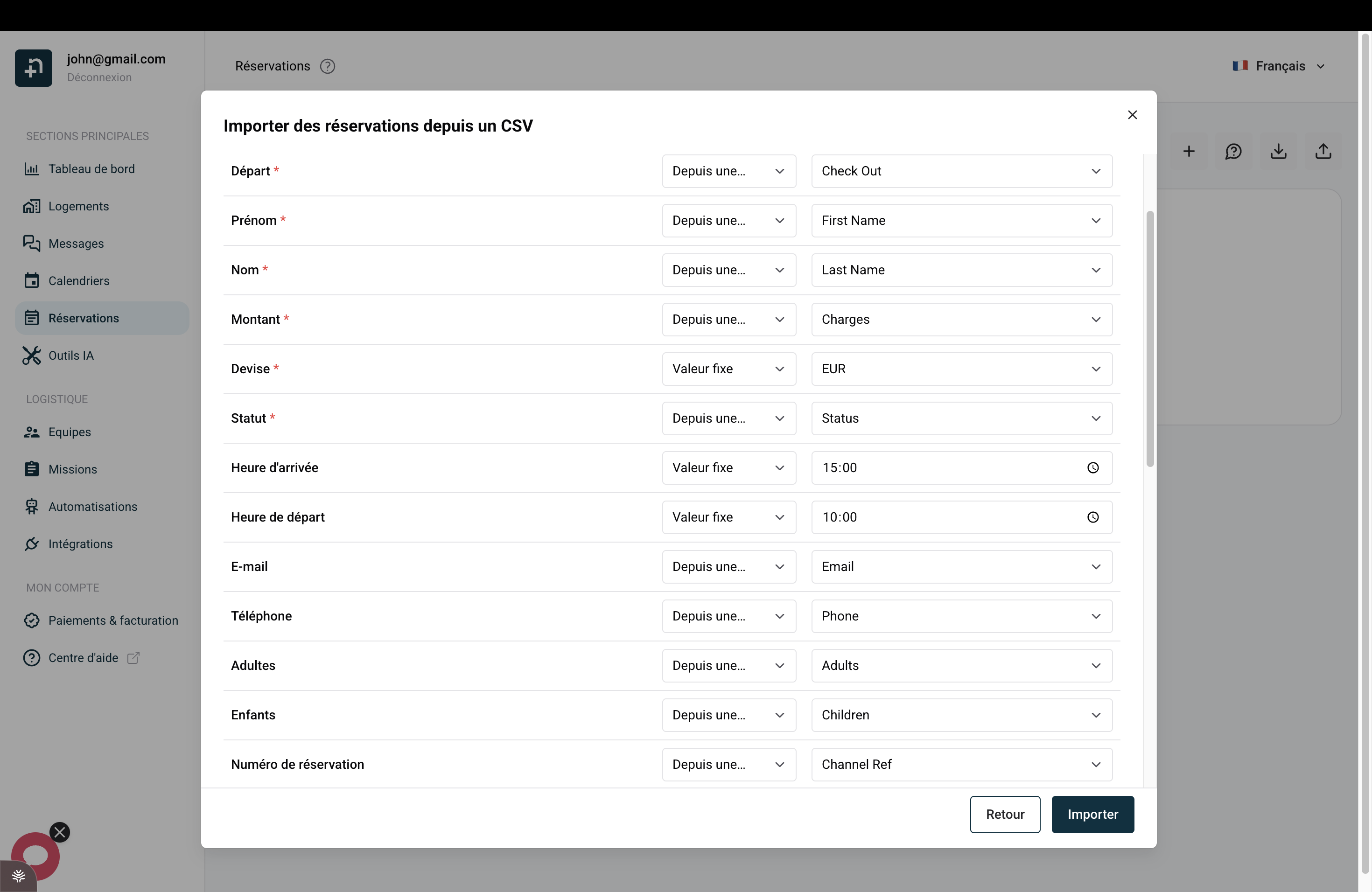
Task: Click the Messages chat icon
Action: click(x=32, y=244)
